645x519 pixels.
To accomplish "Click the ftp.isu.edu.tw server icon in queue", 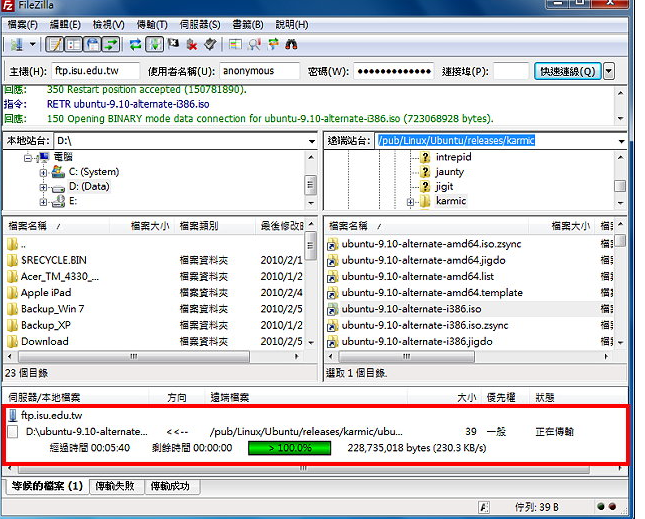I will point(13,415).
